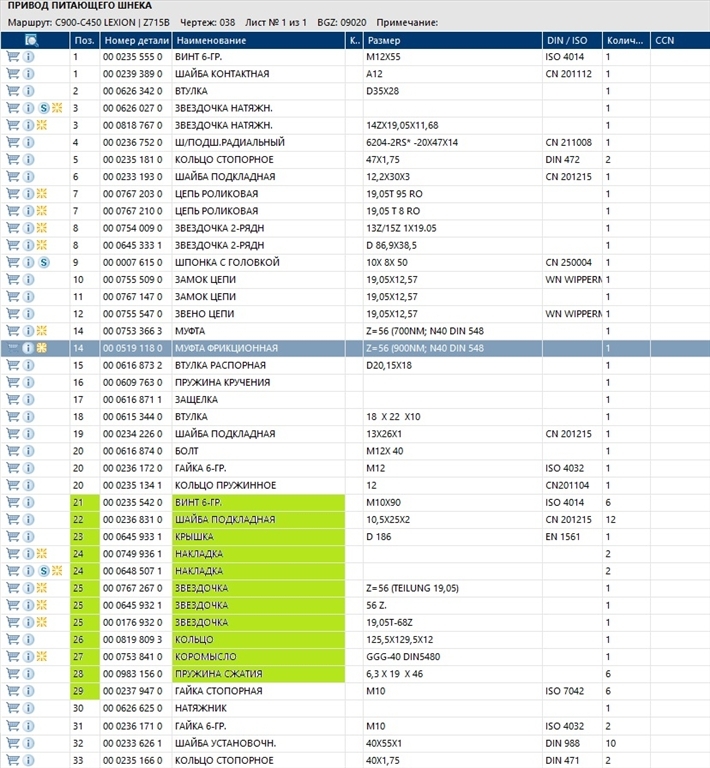Click cart icon for sprocket 00 0754 009 0
This screenshot has height=768, width=710.
[13, 228]
